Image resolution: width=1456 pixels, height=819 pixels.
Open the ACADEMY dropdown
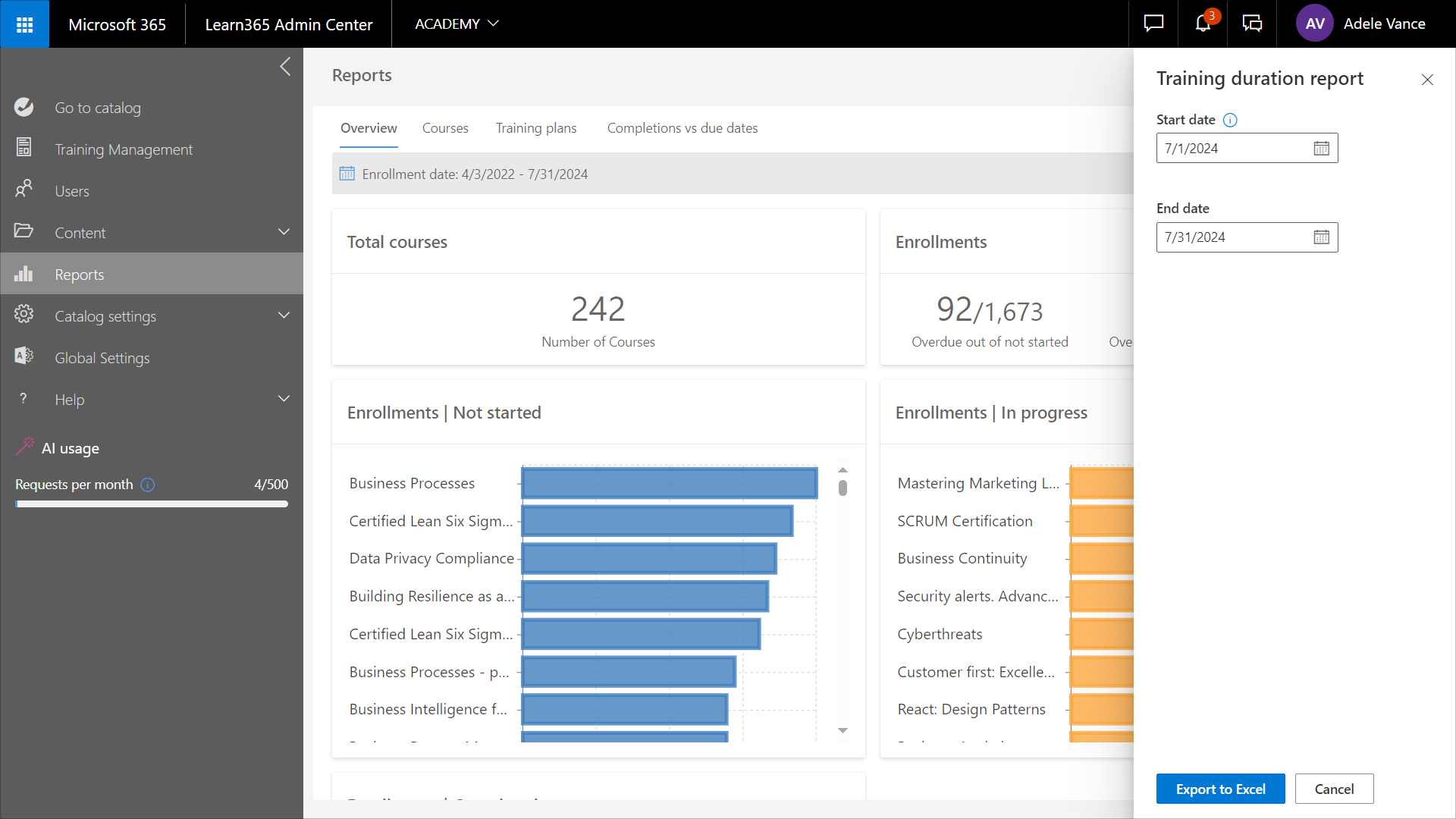tap(457, 24)
